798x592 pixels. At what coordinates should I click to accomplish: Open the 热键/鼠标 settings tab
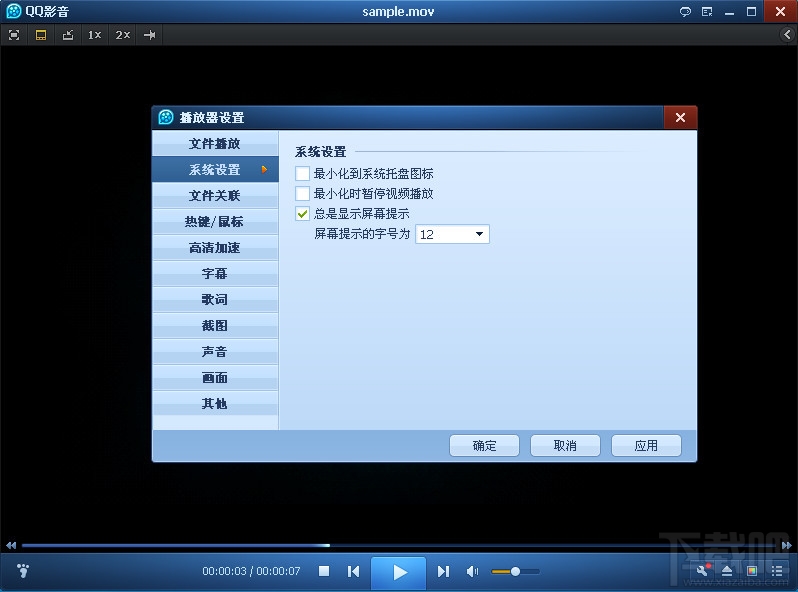click(x=215, y=221)
